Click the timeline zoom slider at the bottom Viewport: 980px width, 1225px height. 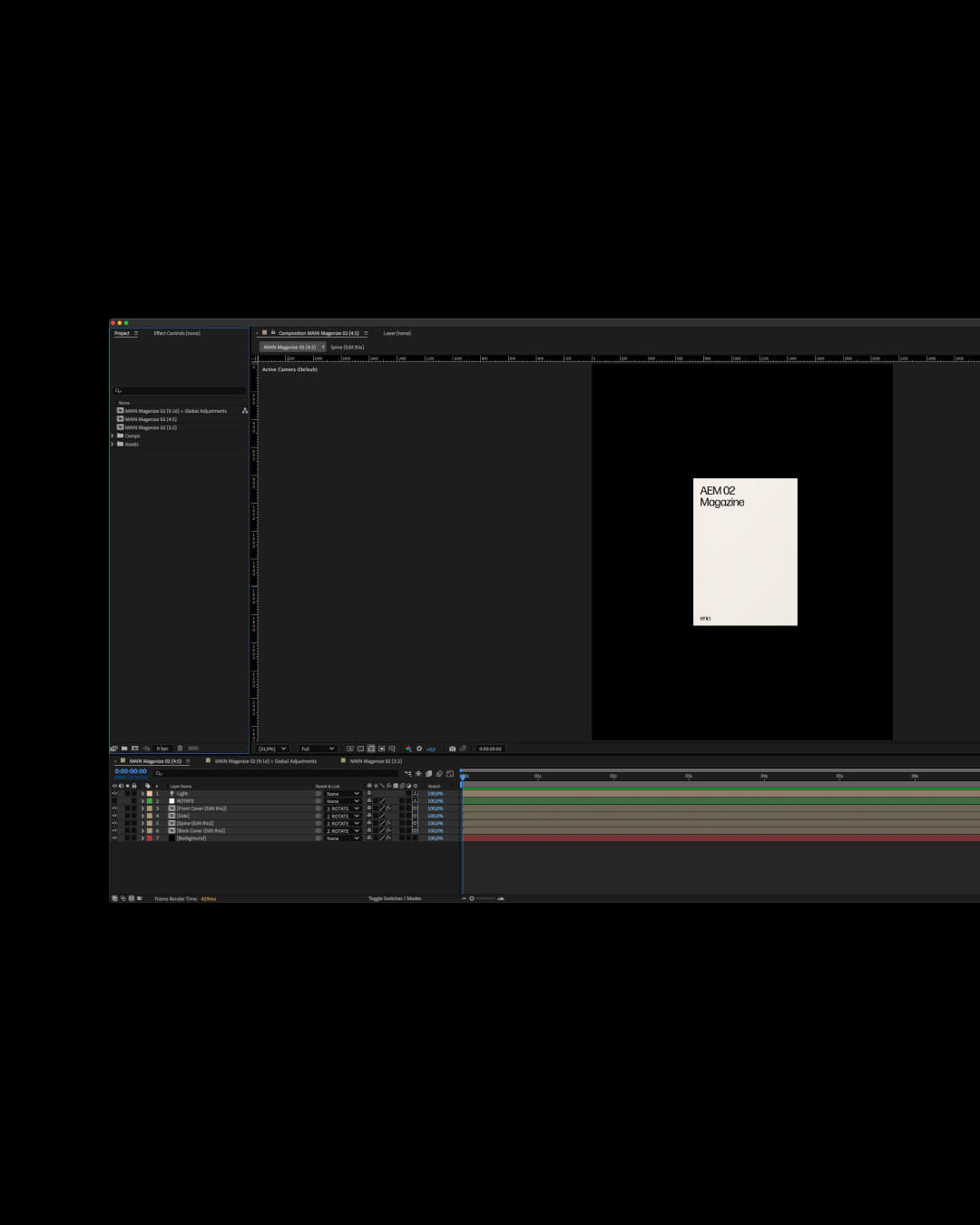(483, 898)
